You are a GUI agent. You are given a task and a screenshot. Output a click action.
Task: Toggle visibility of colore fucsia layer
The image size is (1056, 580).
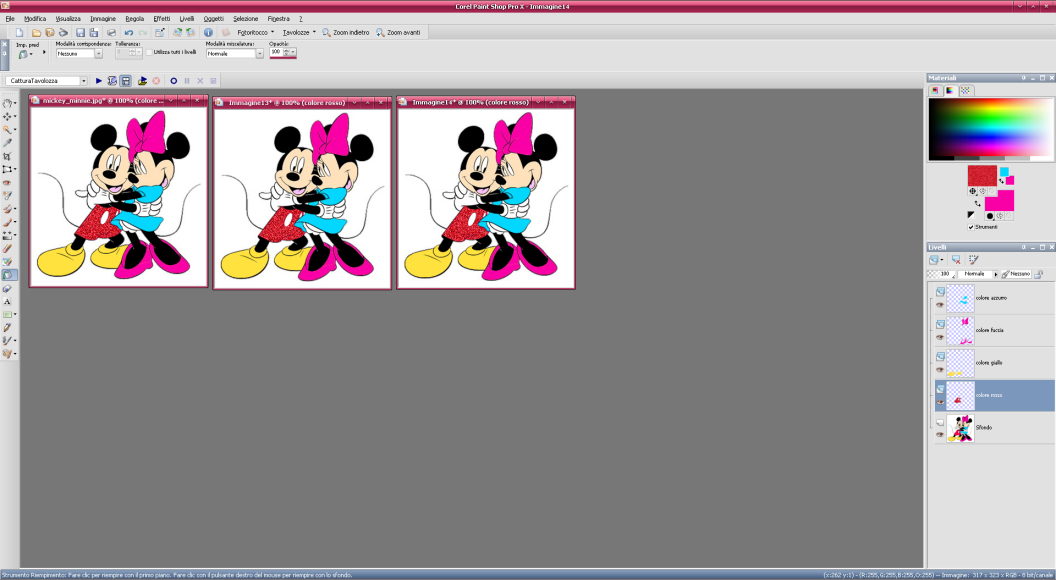[x=939, y=337]
